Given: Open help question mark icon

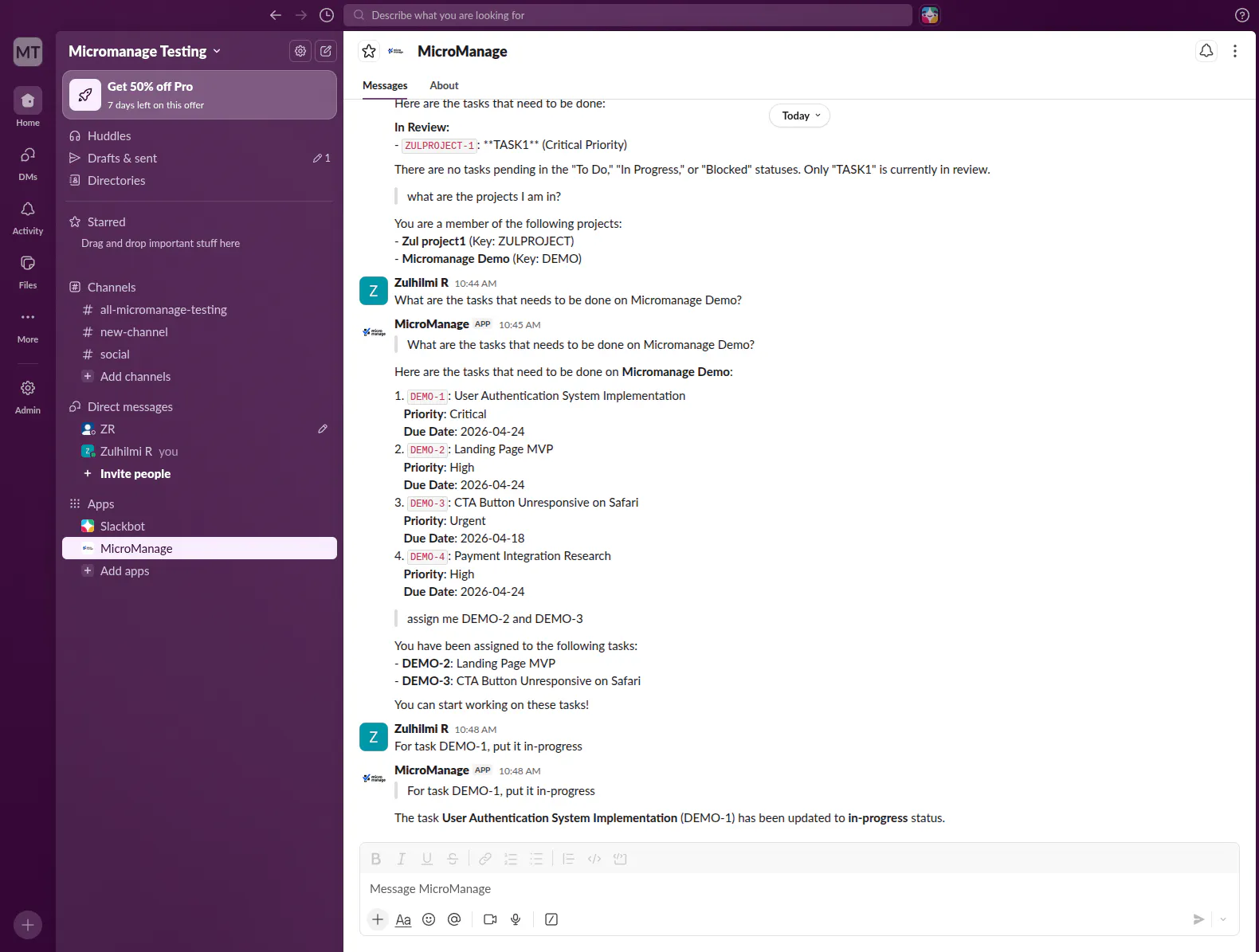Looking at the screenshot, I should 1241,15.
